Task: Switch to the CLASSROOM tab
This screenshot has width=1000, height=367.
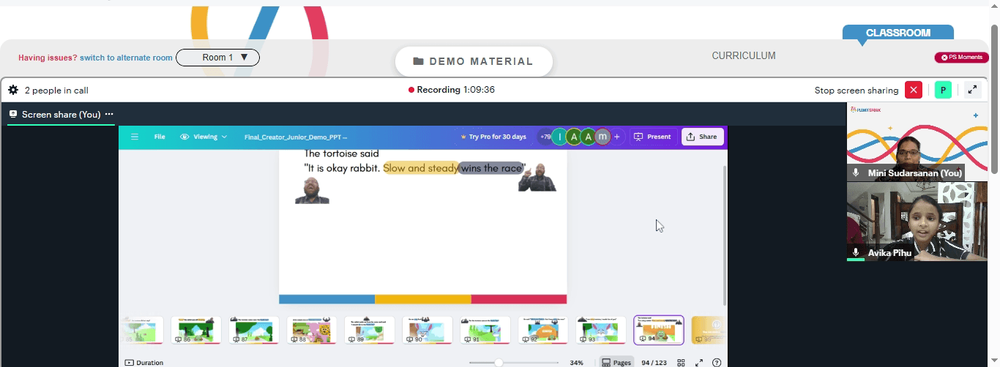Action: click(x=898, y=33)
